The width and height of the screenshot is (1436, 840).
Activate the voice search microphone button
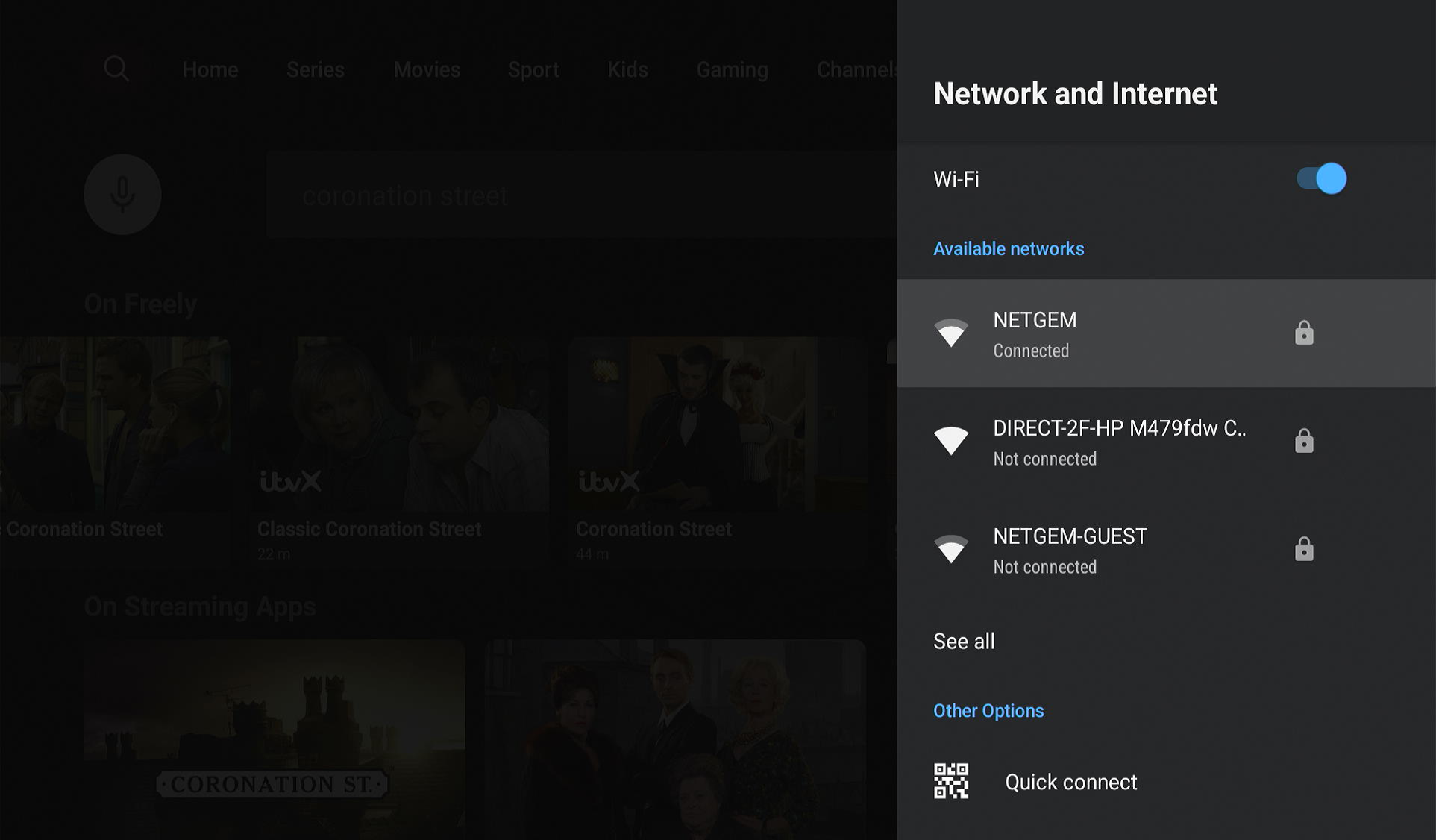[122, 195]
